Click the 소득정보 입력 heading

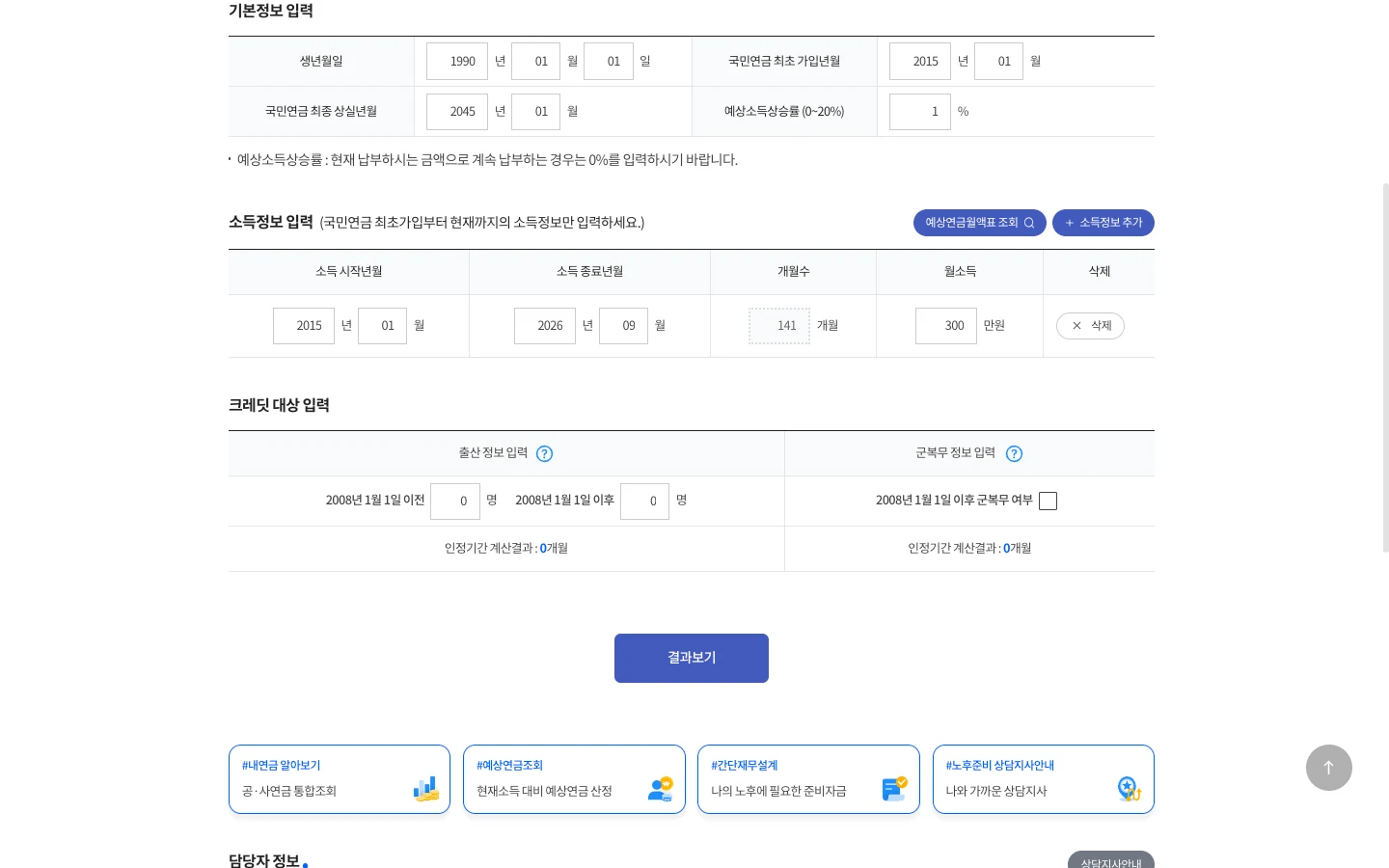click(x=271, y=222)
